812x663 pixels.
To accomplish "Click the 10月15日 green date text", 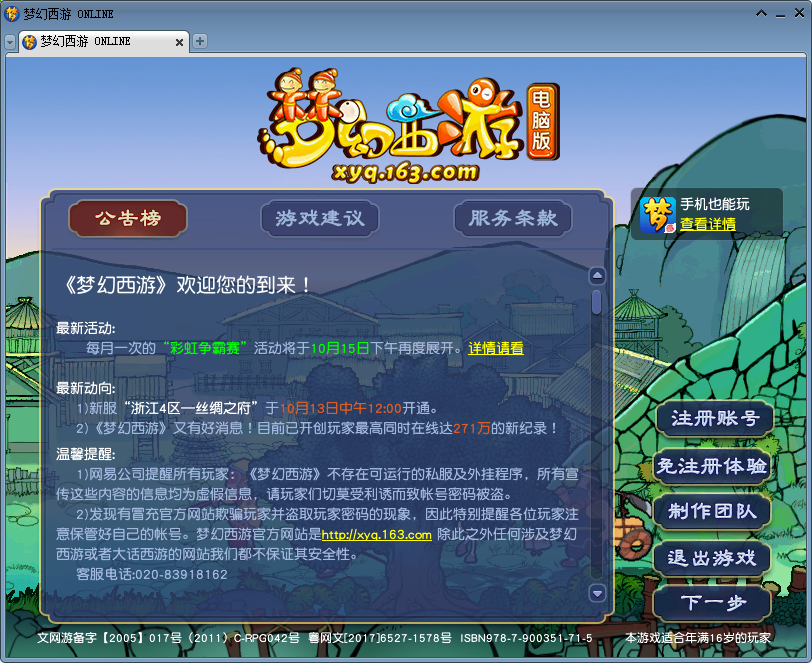I will pos(339,348).
